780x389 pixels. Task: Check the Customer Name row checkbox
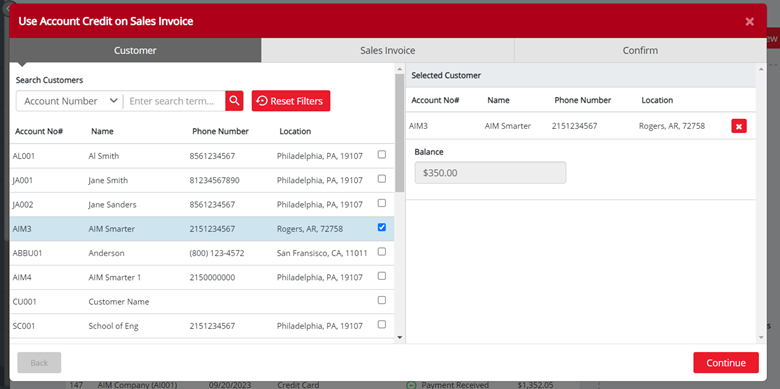point(382,300)
